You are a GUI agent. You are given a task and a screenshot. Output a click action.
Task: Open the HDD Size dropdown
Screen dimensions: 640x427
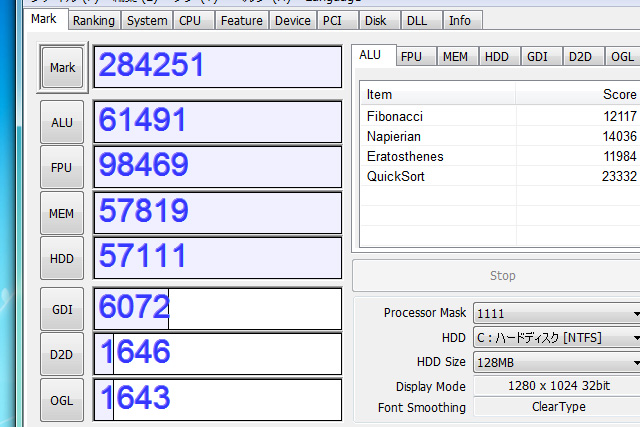[557, 362]
